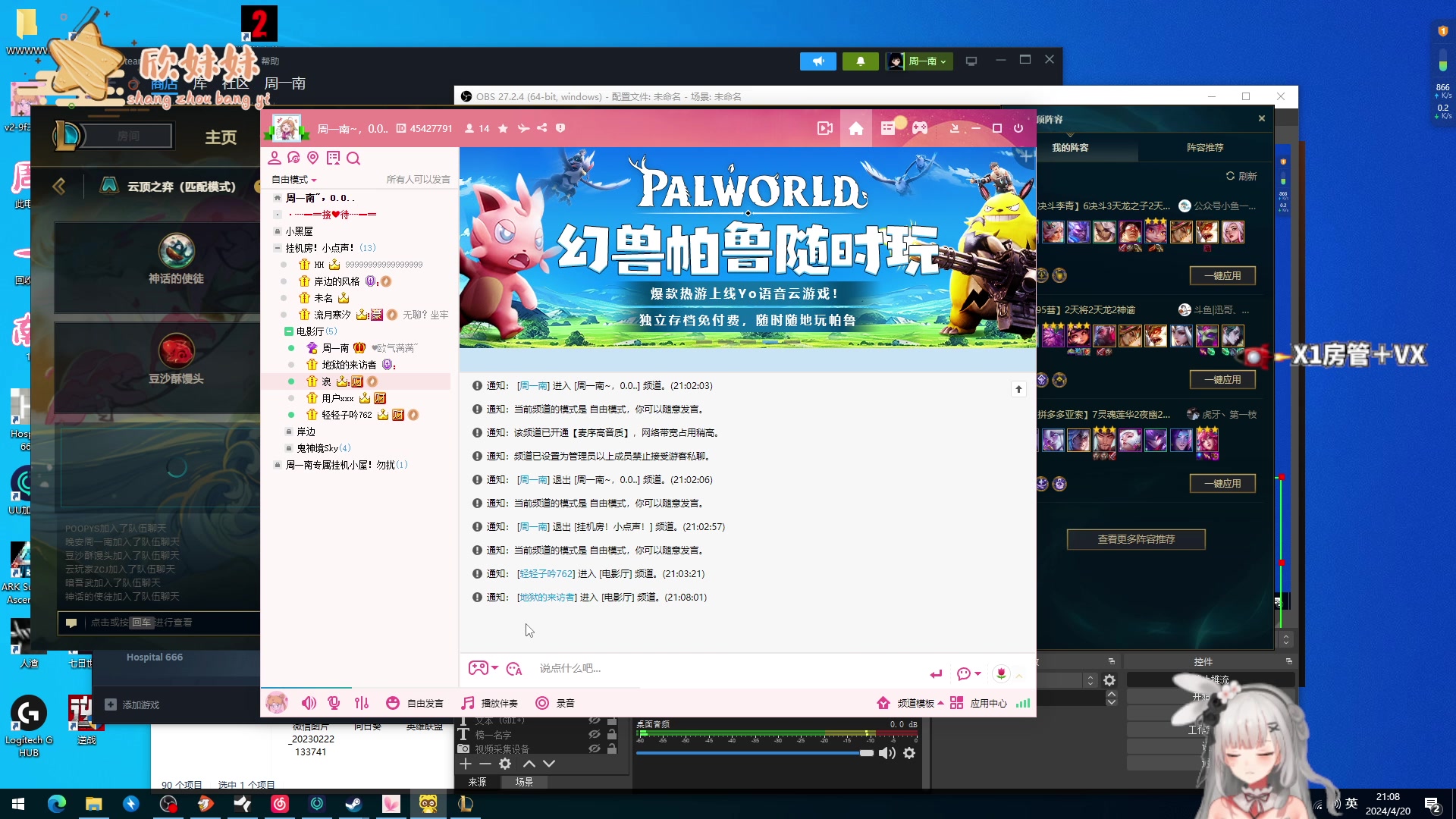Open OBS desktop audio settings gear
Image resolution: width=1456 pixels, height=819 pixels.
909,753
